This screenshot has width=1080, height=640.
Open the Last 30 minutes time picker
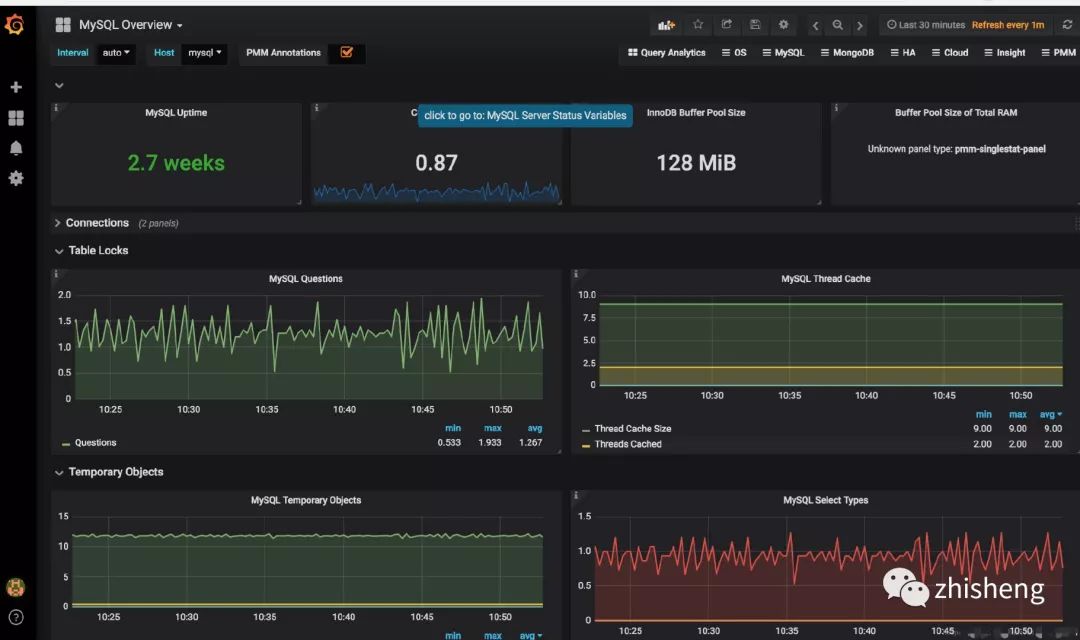coord(926,25)
